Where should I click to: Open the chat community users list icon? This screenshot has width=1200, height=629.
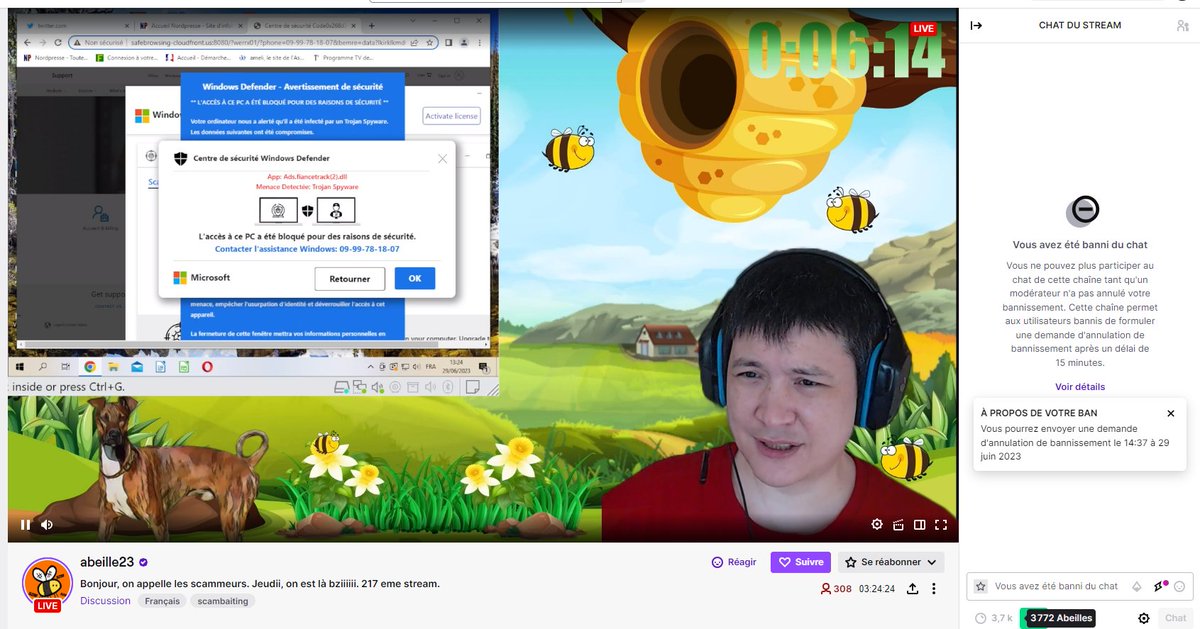coord(1183,25)
